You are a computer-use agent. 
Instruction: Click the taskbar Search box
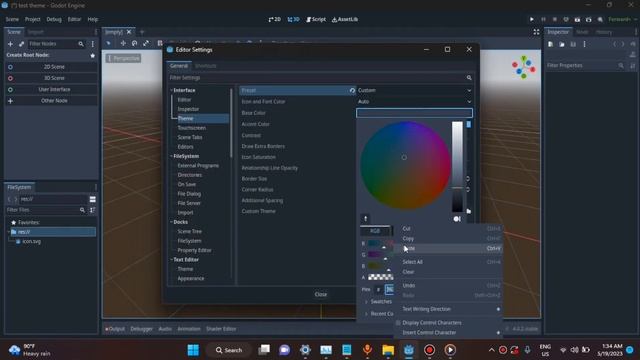pyautogui.click(x=229, y=350)
